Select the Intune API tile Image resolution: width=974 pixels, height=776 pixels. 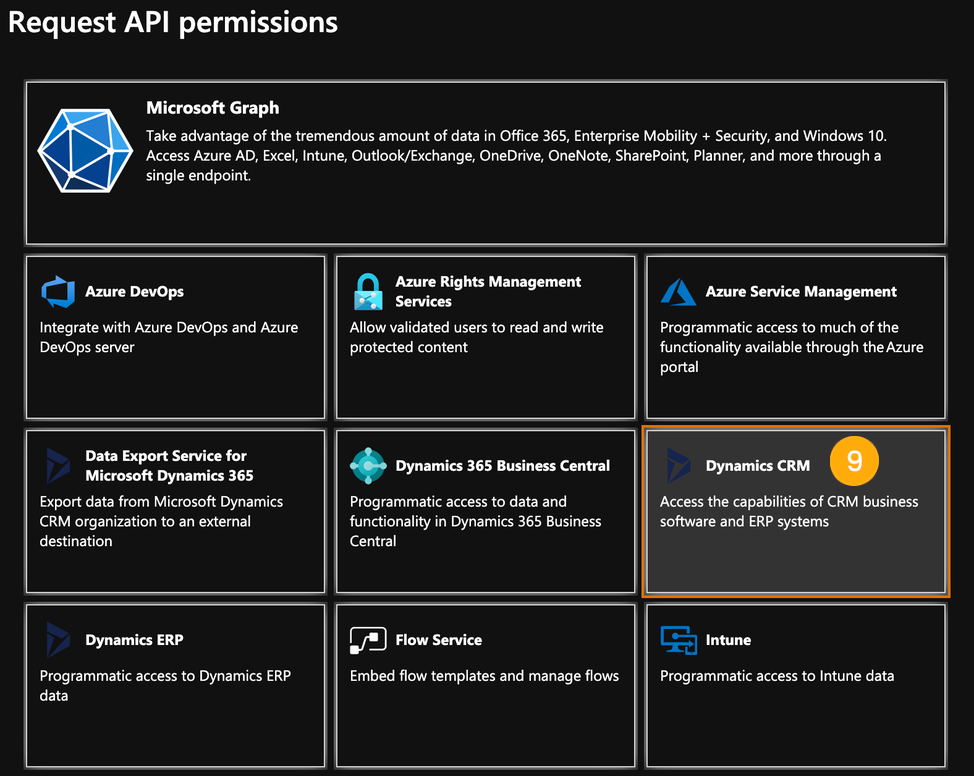[795, 685]
